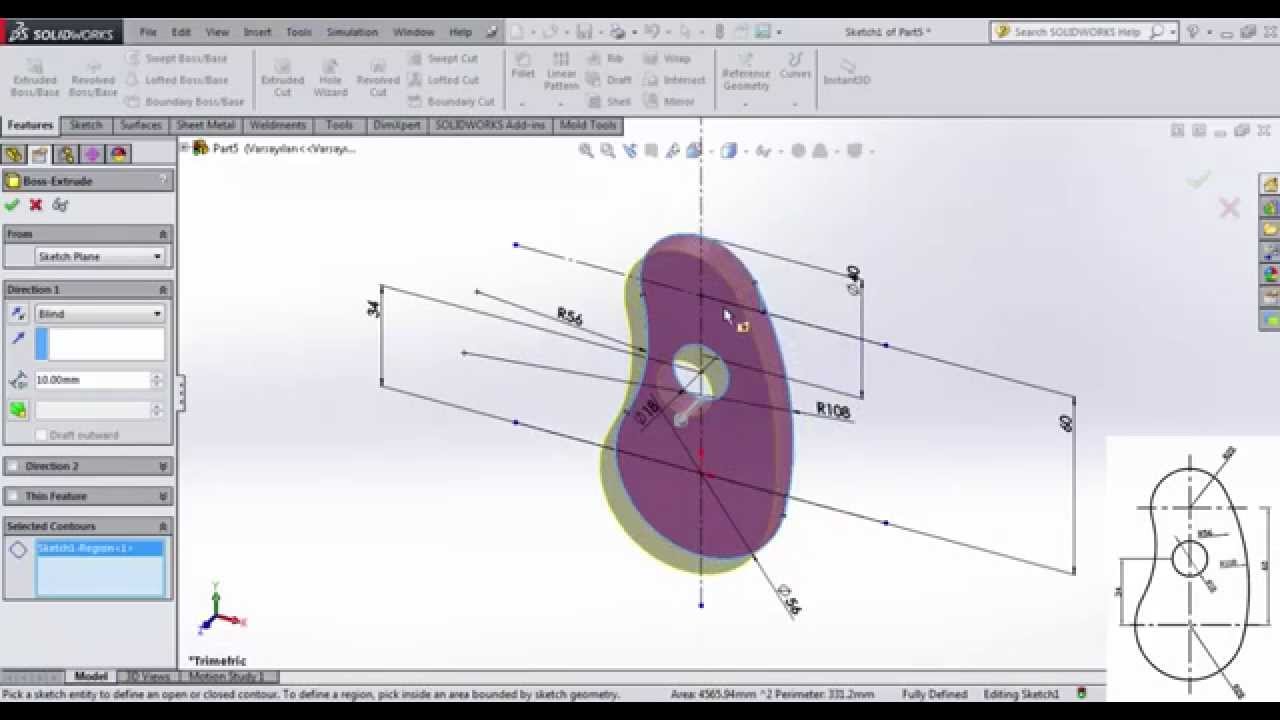Image resolution: width=1280 pixels, height=720 pixels.
Task: Open the Insert menu
Action: click(x=257, y=32)
